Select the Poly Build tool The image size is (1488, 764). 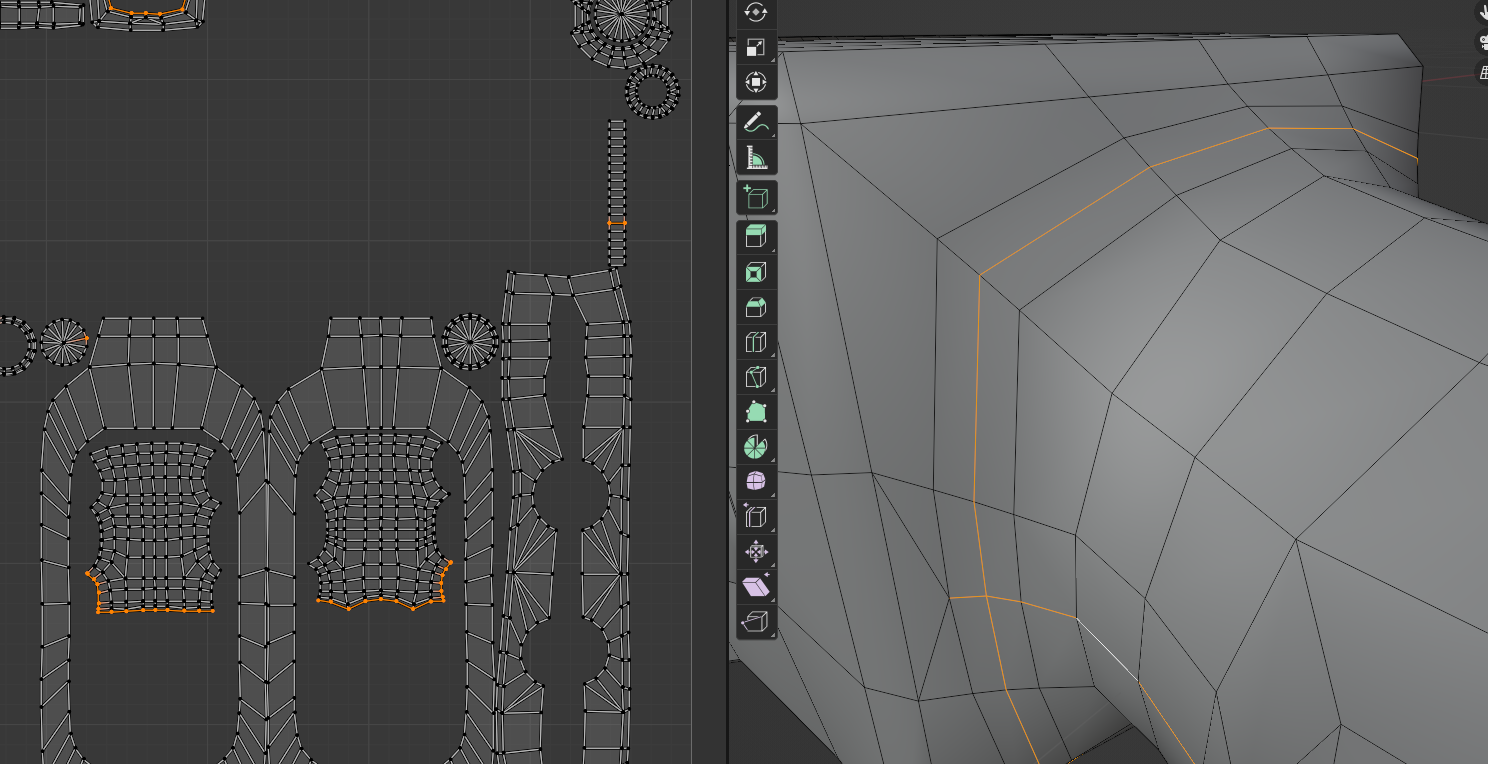point(757,412)
